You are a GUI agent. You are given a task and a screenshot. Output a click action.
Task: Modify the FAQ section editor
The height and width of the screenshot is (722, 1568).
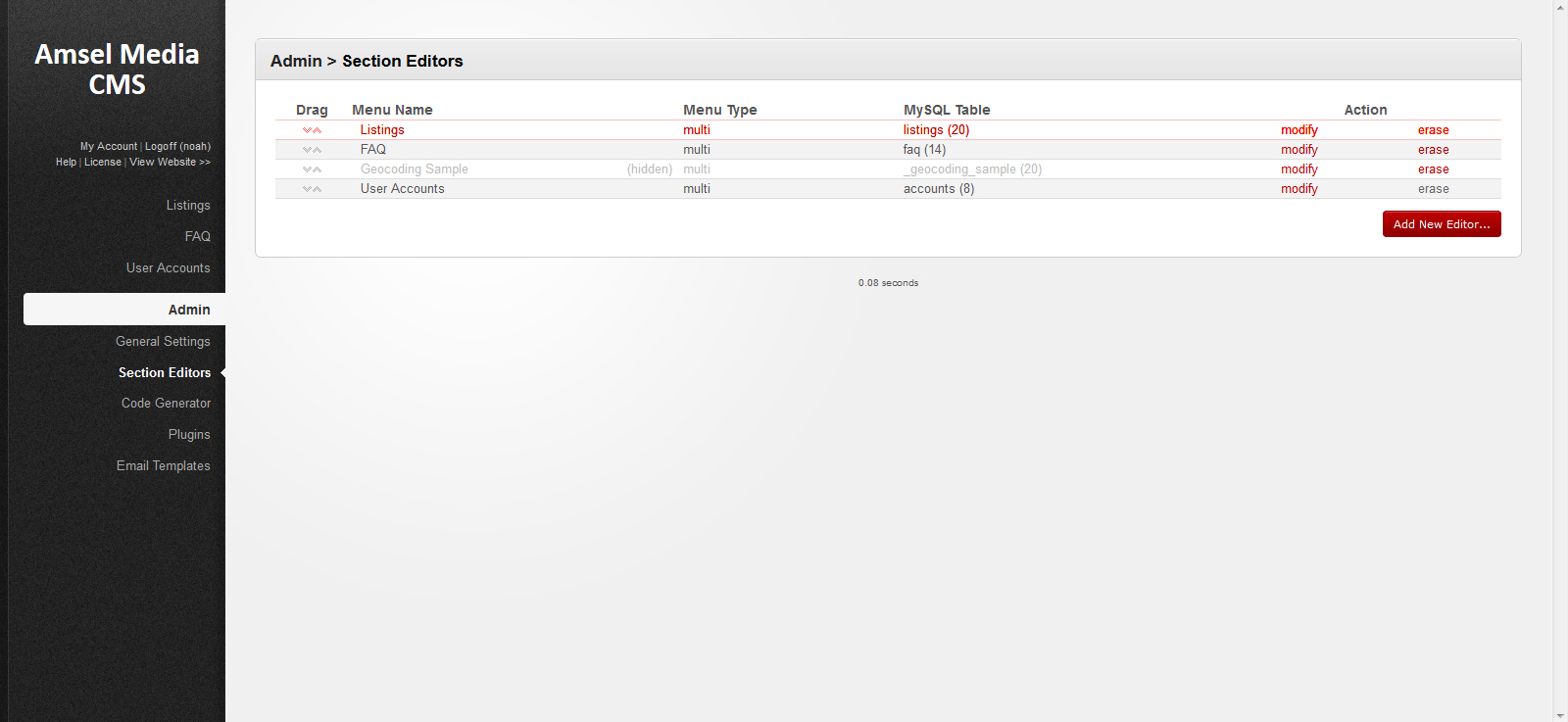pos(1298,150)
